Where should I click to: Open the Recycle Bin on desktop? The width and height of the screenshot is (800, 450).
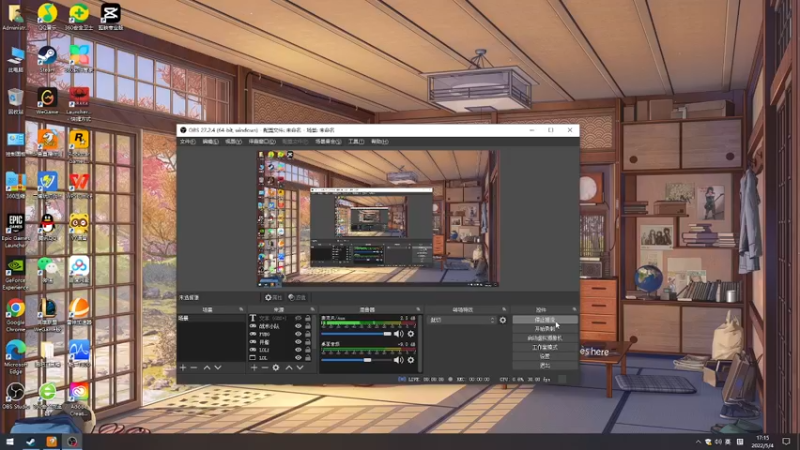pyautogui.click(x=16, y=101)
